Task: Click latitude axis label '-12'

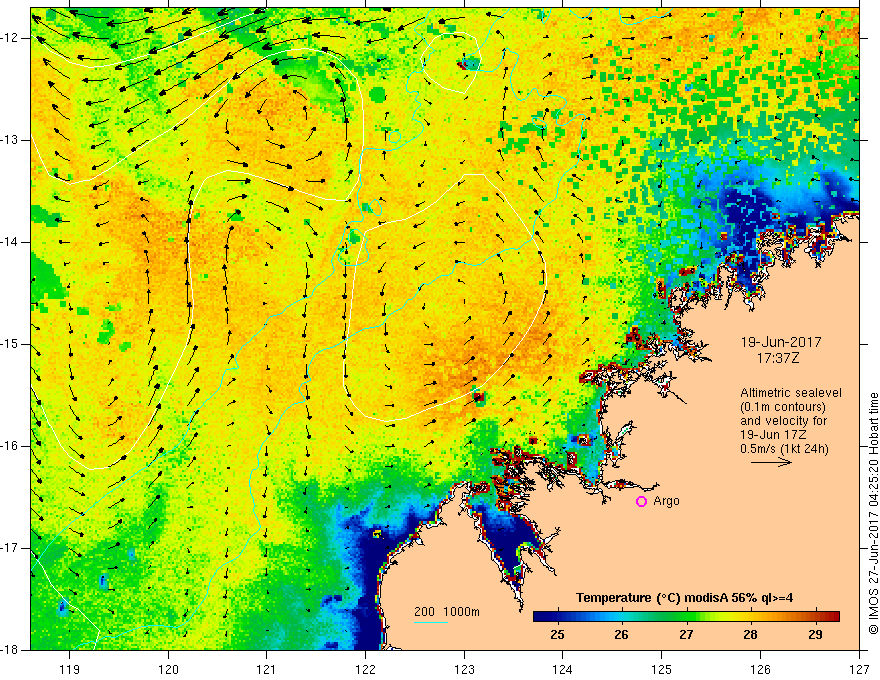Action: pyautogui.click(x=11, y=38)
